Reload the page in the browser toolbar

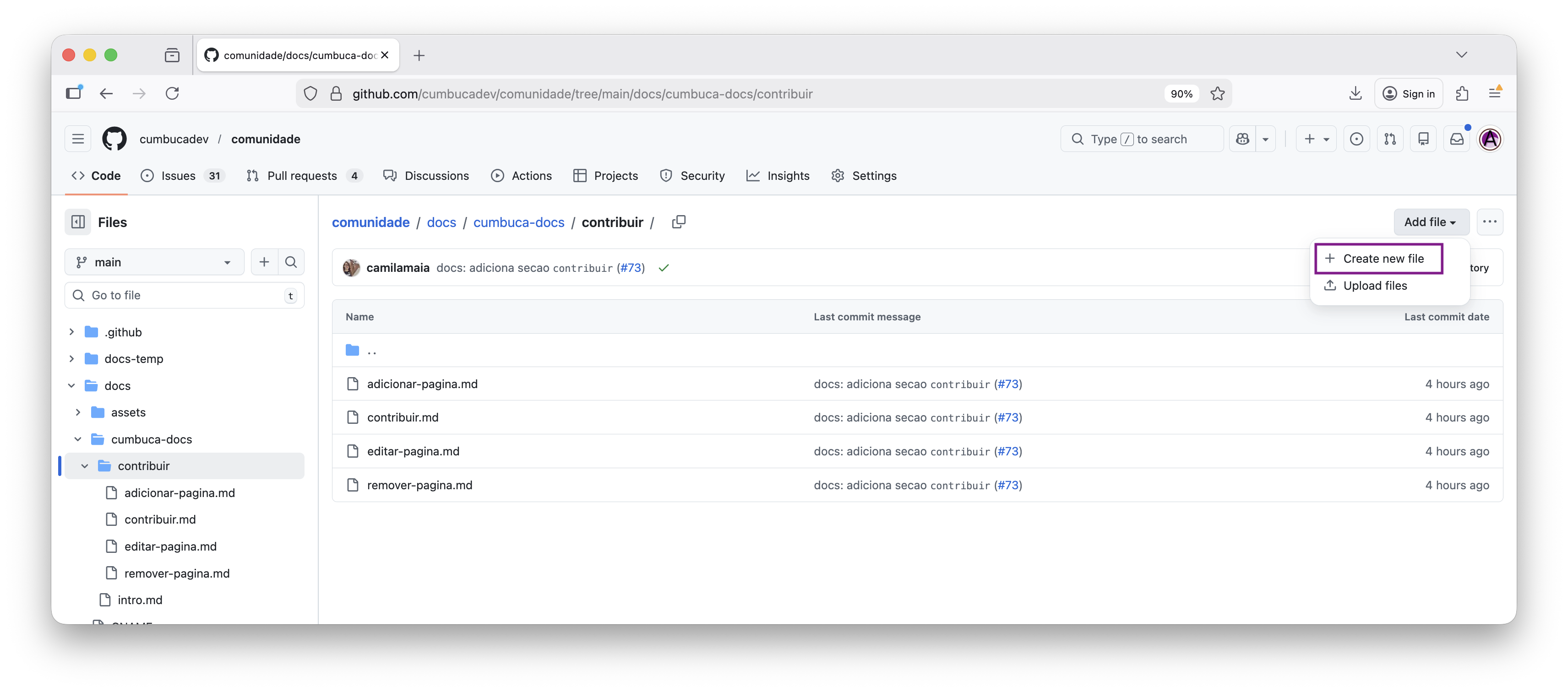click(172, 93)
